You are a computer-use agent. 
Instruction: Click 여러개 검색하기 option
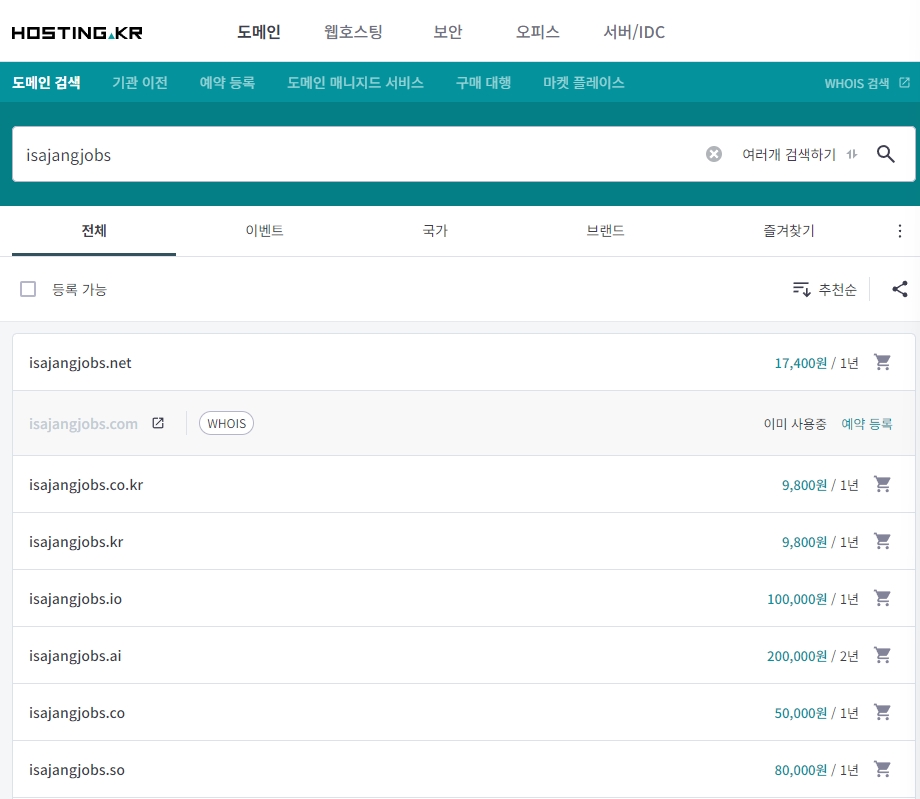pos(789,154)
